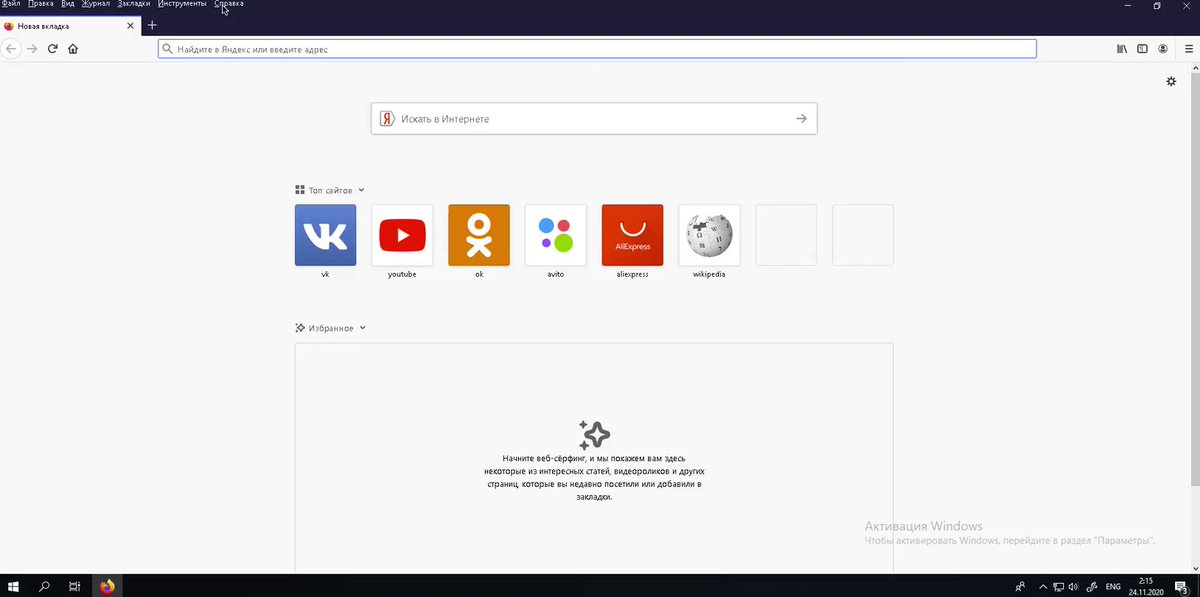Open the Вид menu

[x=67, y=4]
